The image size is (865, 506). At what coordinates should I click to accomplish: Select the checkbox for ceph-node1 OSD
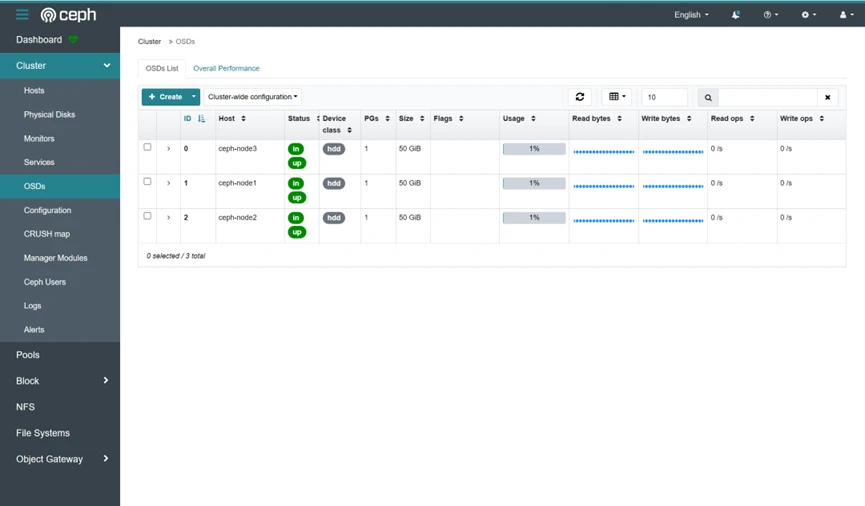pos(147,182)
